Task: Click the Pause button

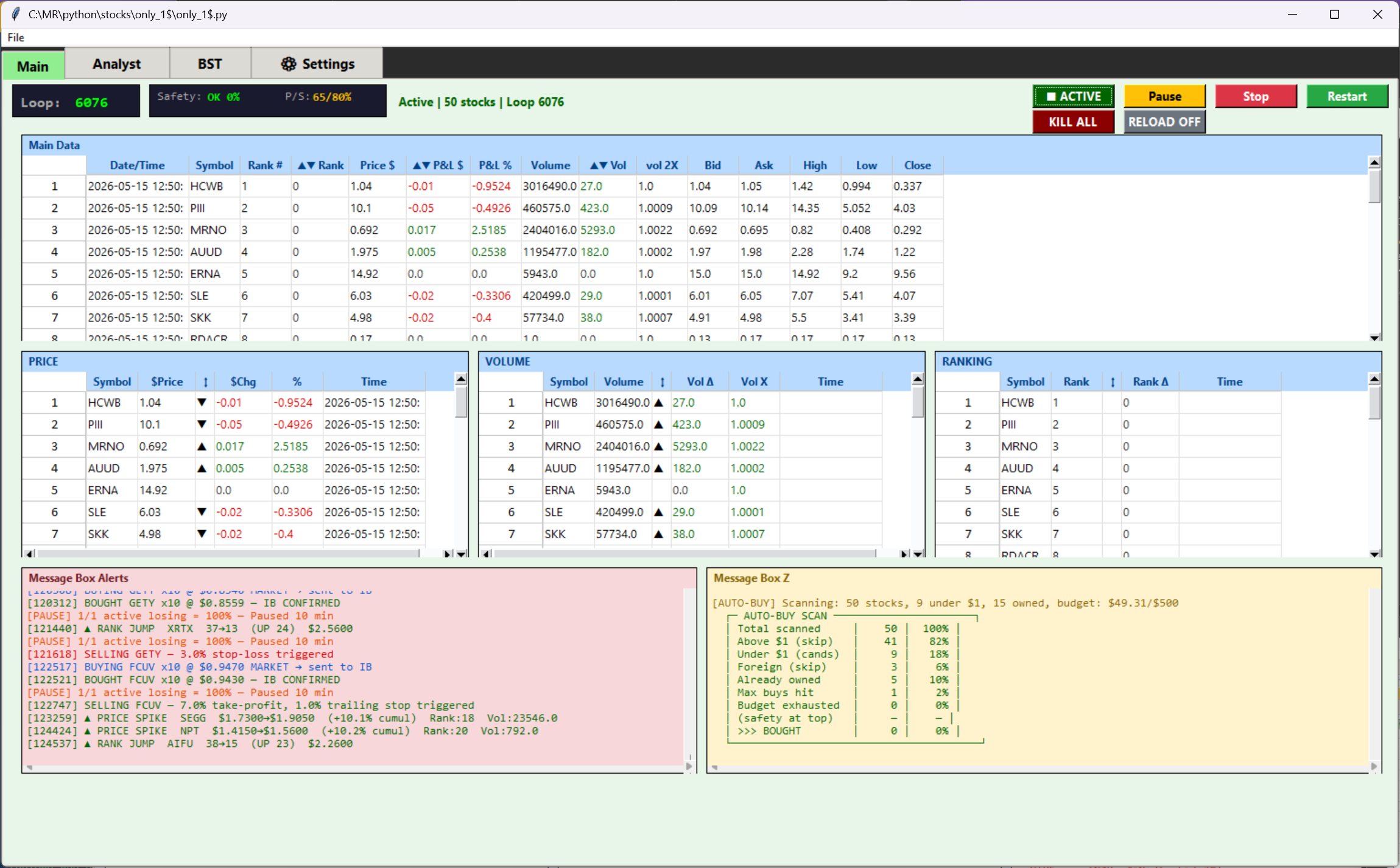Action: click(1164, 96)
